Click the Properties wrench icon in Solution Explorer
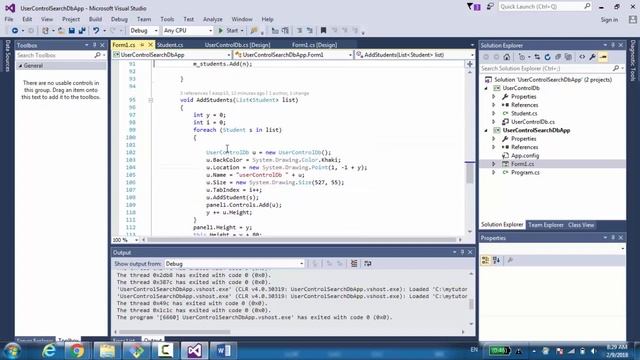 (592, 57)
